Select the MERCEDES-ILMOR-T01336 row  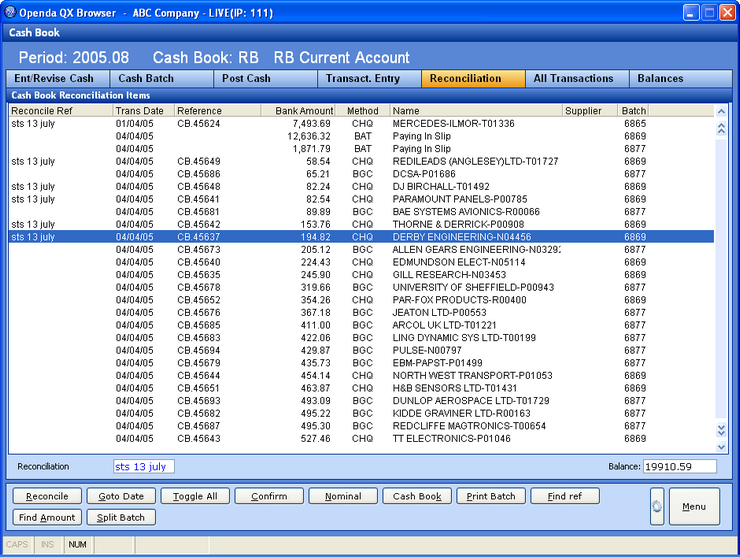(362, 124)
